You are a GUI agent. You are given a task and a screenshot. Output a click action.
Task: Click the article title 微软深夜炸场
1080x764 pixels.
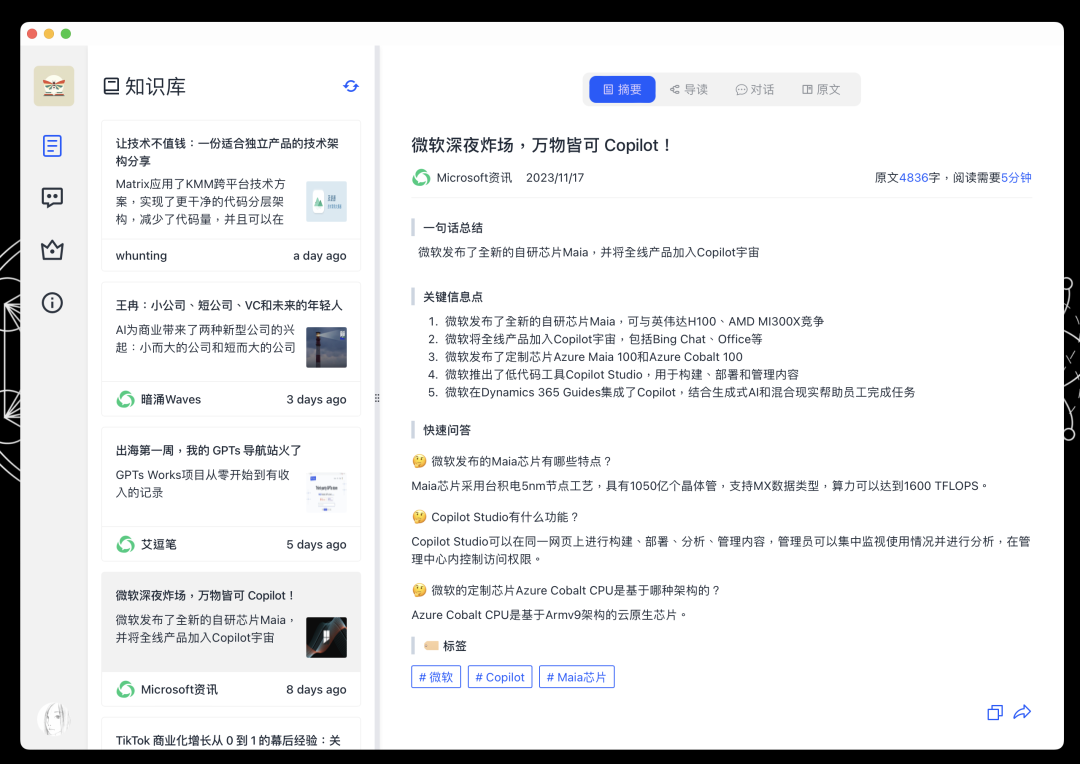tap(541, 145)
